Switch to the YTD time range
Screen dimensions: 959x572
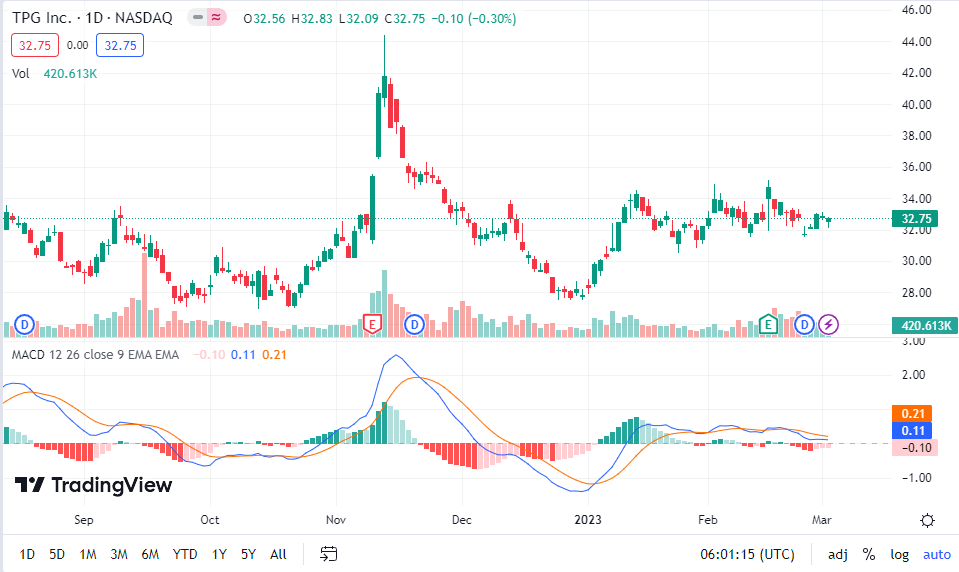coord(184,554)
